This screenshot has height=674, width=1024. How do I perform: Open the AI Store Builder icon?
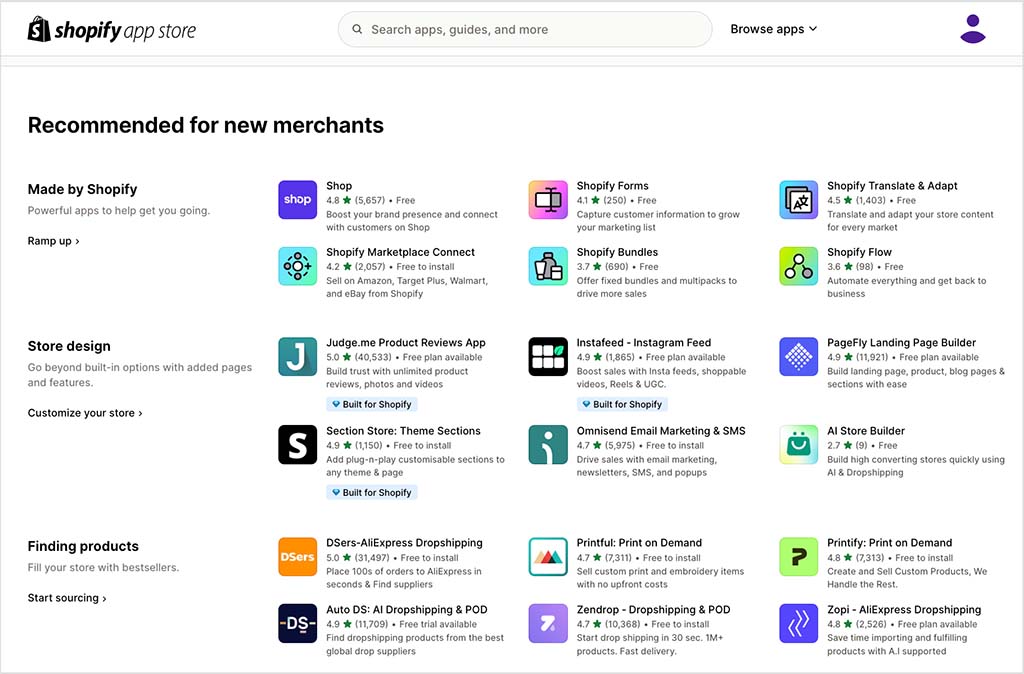tap(799, 445)
